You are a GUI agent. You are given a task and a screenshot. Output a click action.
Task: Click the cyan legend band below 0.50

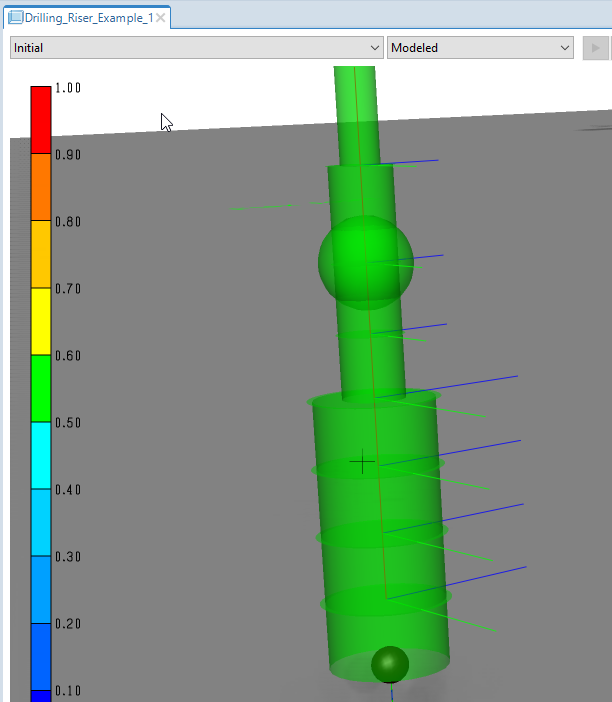click(x=40, y=455)
